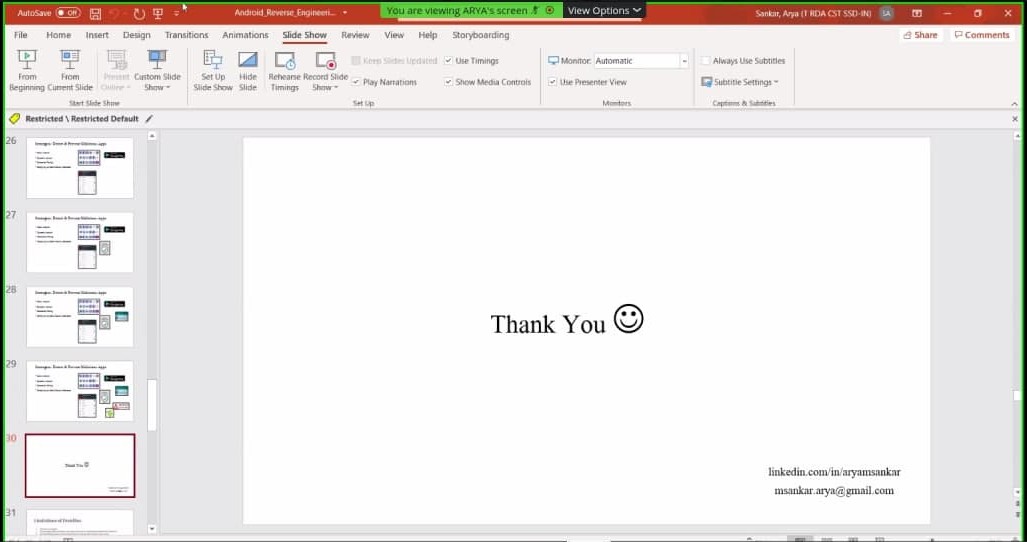Toggle the Play Narrations checkbox
Screen dimensions: 1027x542
pos(356,82)
